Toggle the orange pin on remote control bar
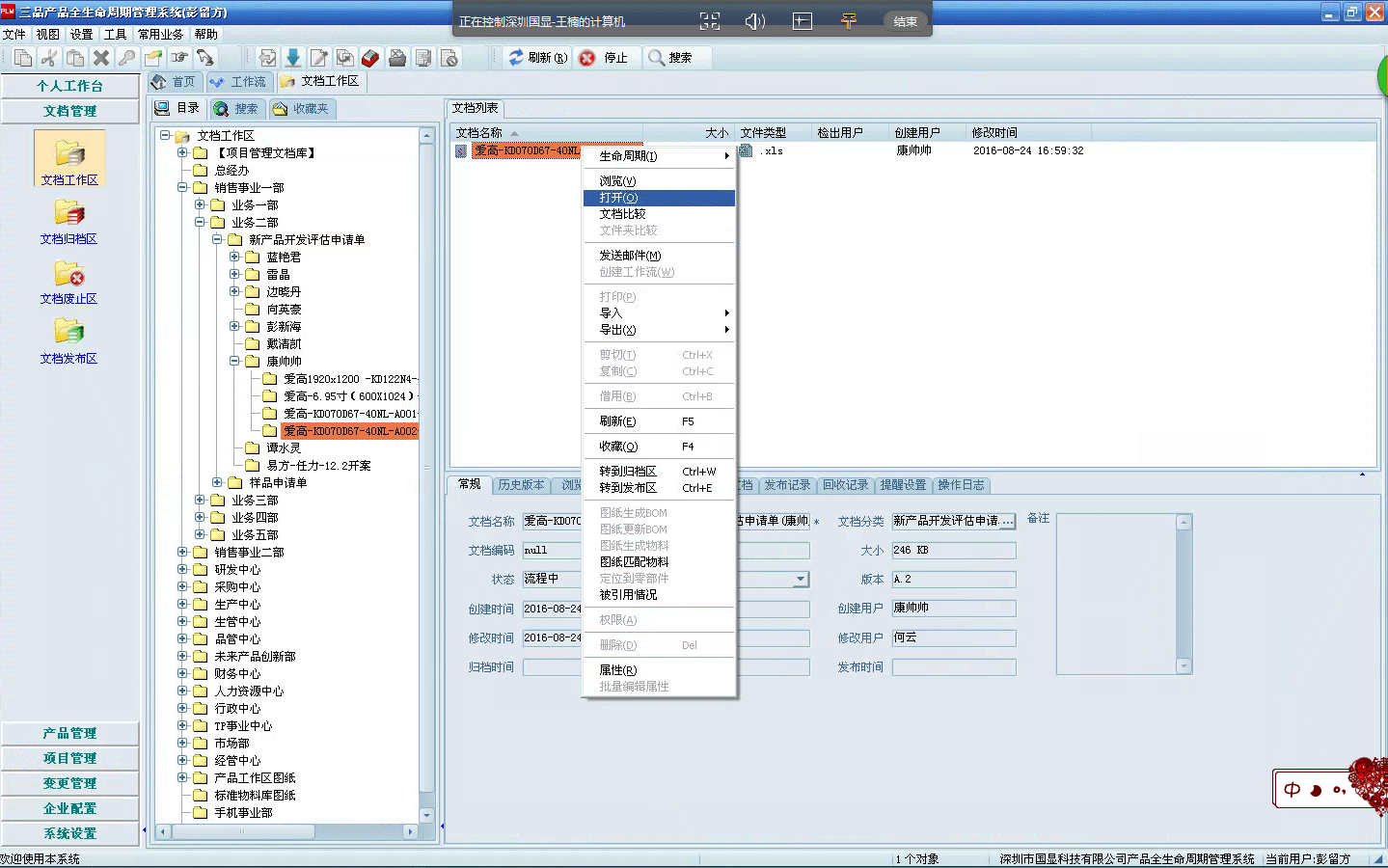The width and height of the screenshot is (1388, 868). (849, 21)
